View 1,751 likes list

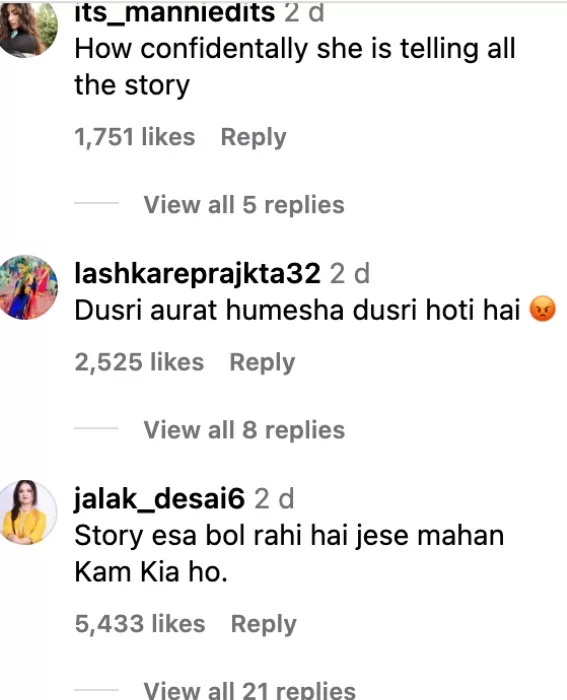click(x=135, y=137)
